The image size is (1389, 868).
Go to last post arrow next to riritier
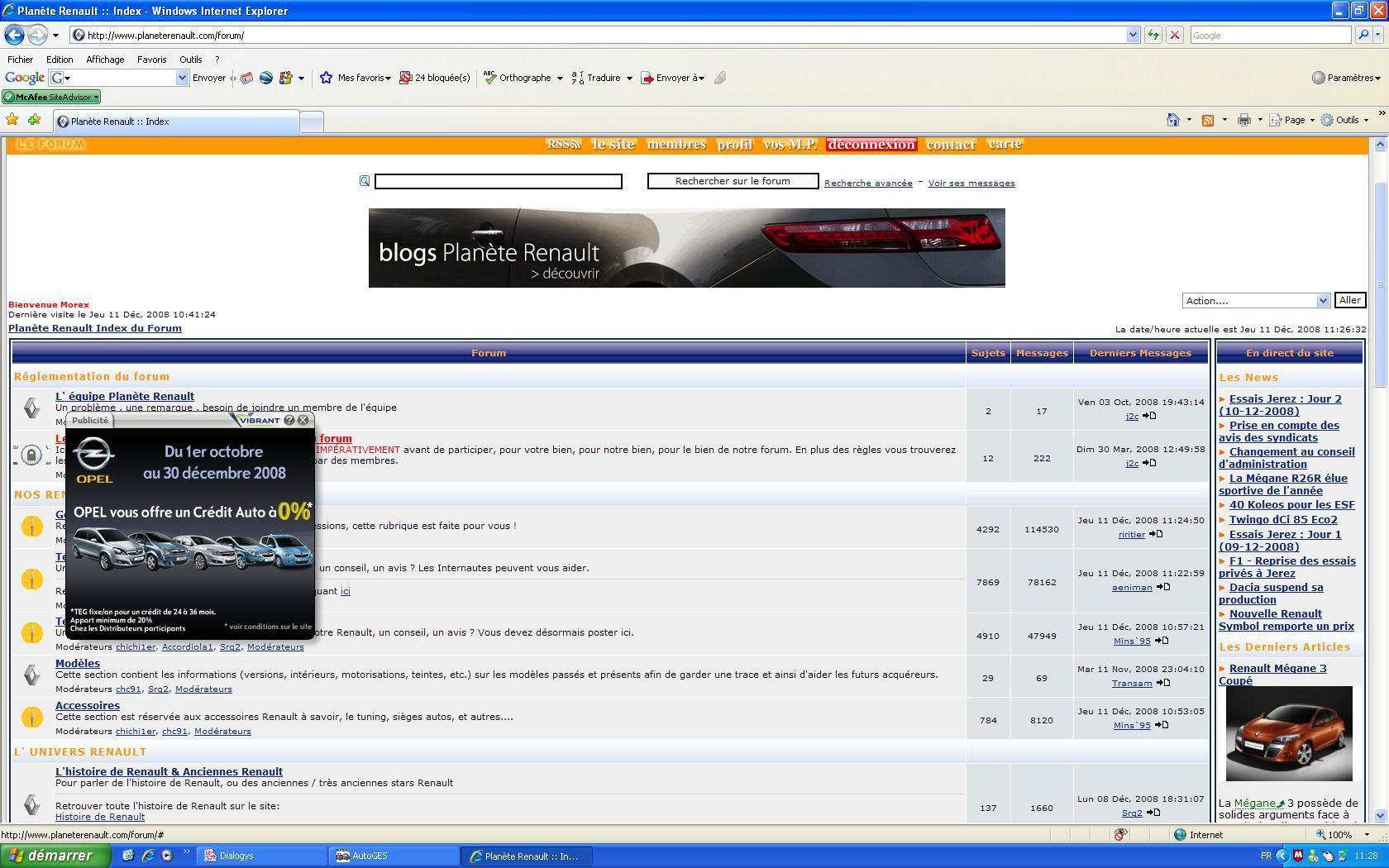tap(1156, 534)
